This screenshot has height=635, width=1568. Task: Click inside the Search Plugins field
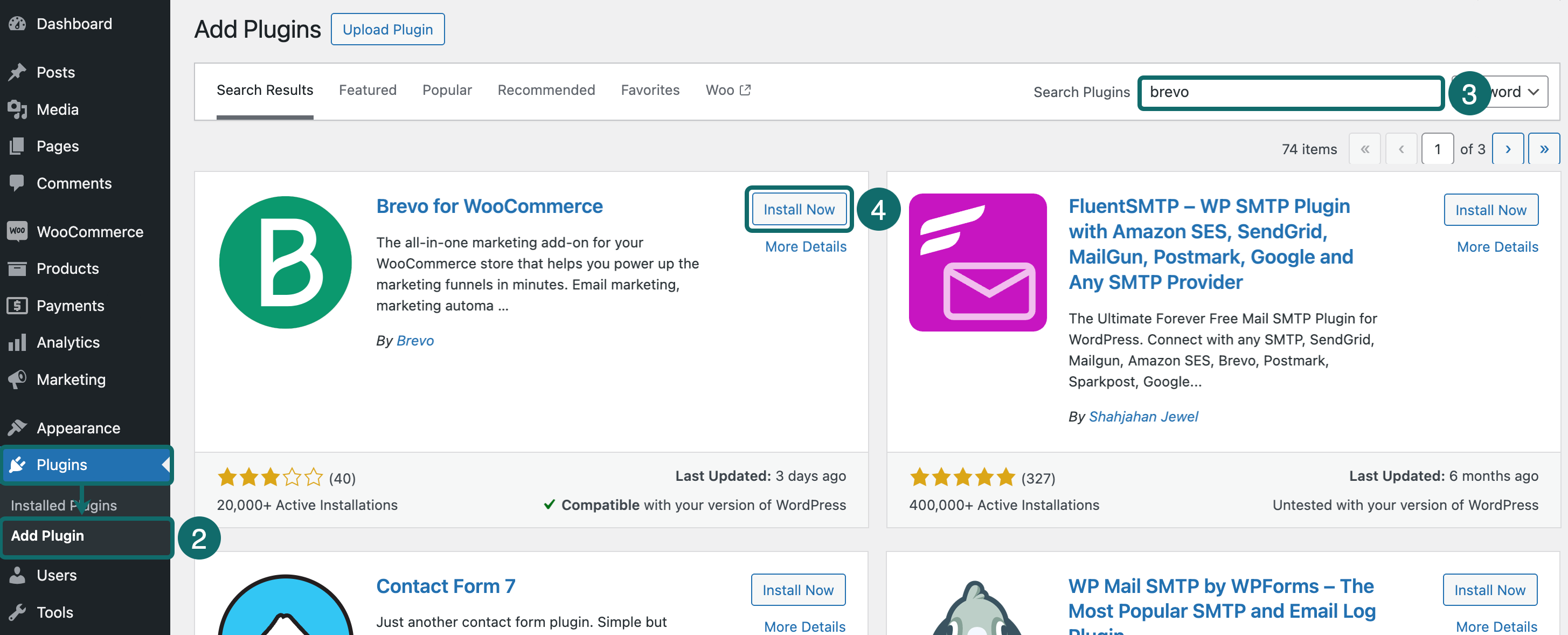[1291, 92]
